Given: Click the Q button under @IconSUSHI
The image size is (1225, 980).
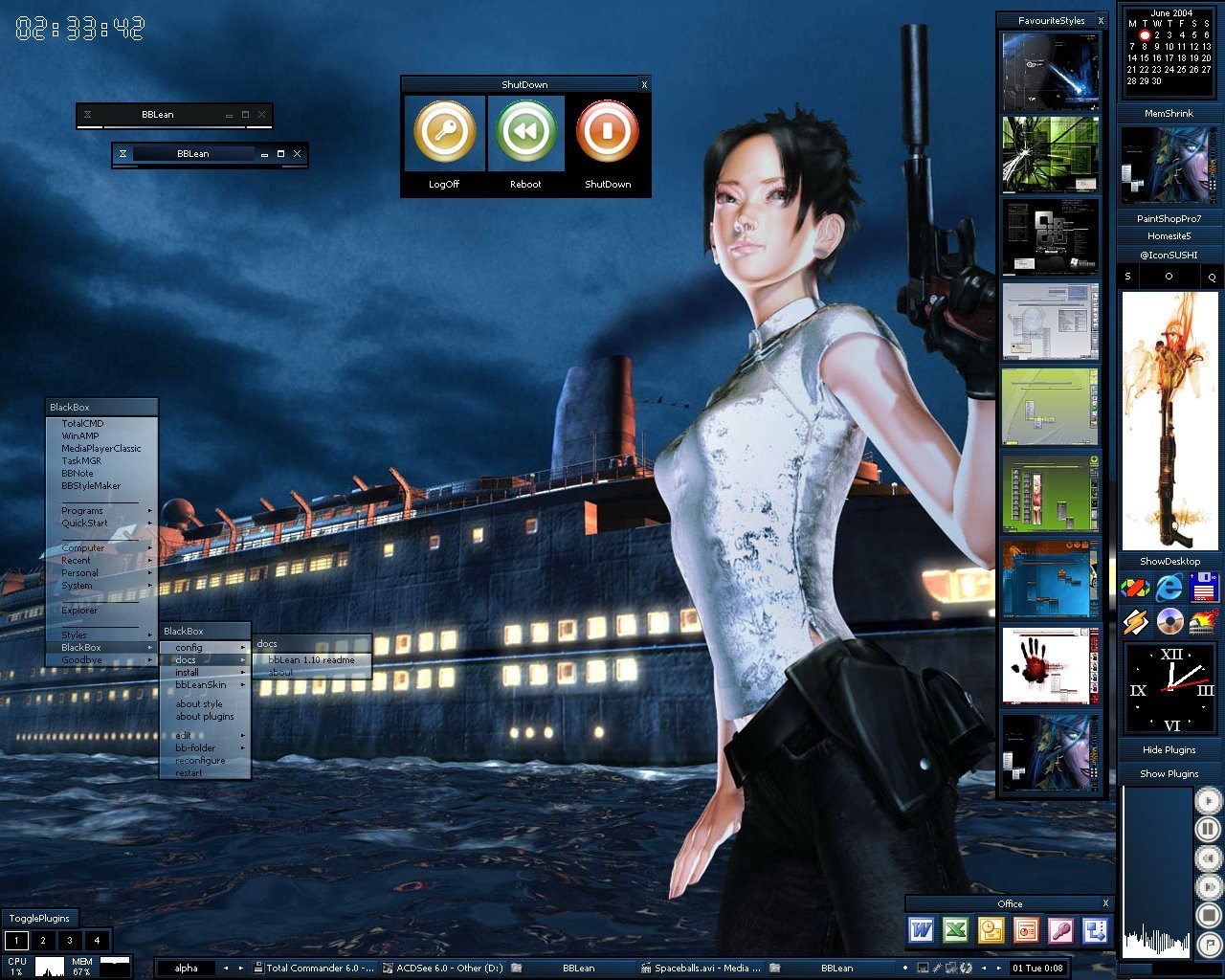Looking at the screenshot, I should (x=1211, y=277).
